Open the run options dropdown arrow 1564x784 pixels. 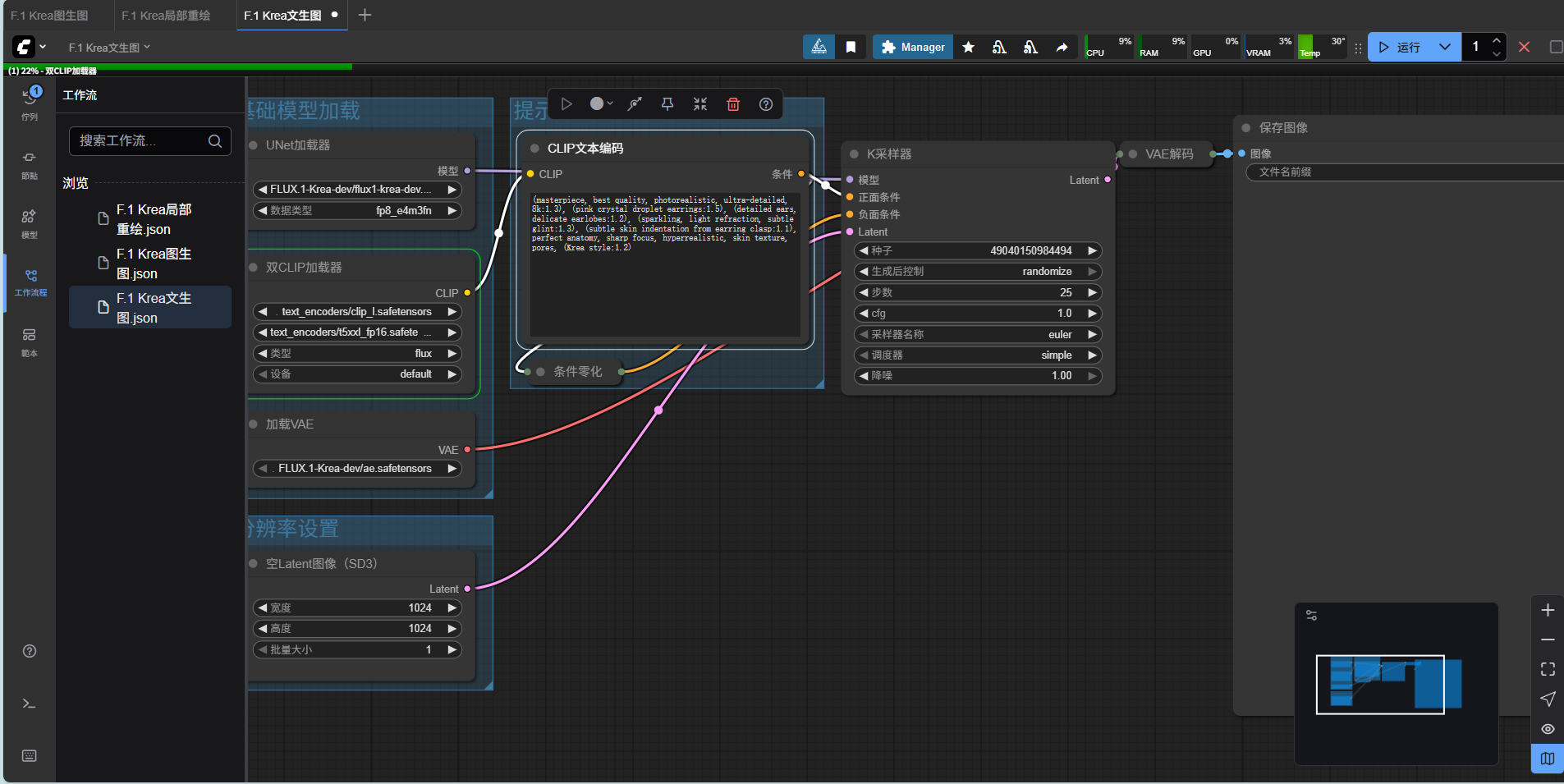[x=1445, y=47]
